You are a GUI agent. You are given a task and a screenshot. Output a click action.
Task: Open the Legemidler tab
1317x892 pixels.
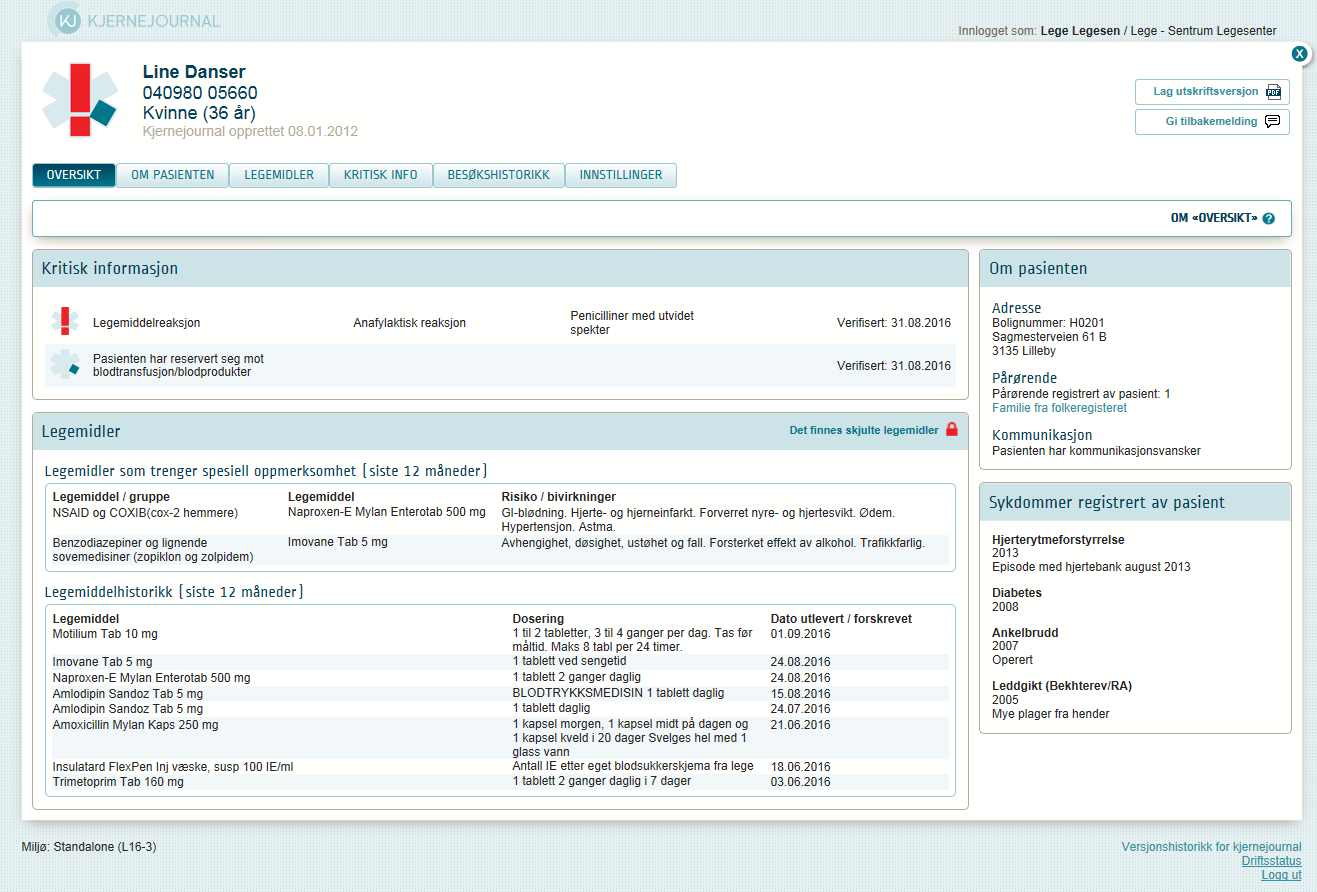coord(280,175)
